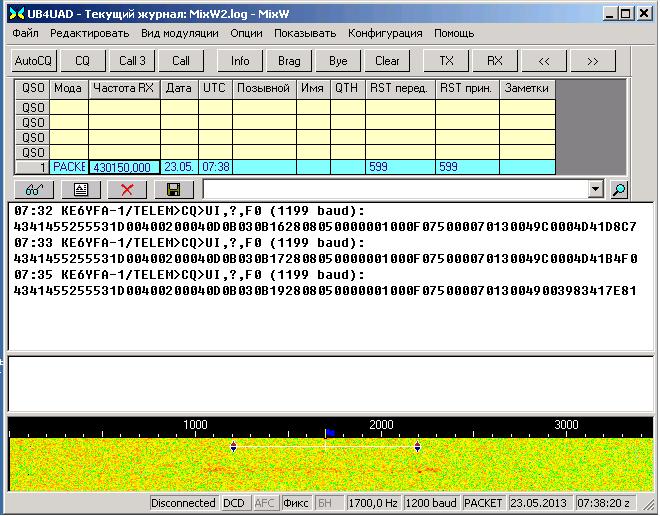Viewport: 660px width, 516px height.
Task: Click the 1200 baud status field
Action: coord(431,503)
